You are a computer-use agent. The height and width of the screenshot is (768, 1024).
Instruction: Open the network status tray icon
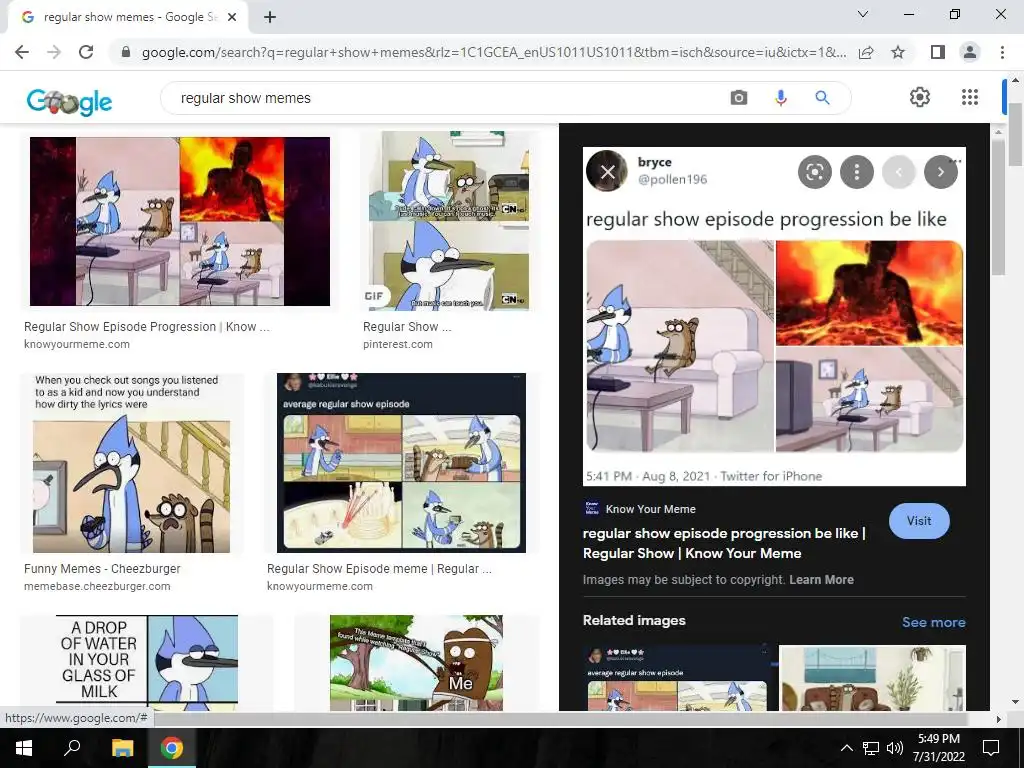[x=871, y=748]
